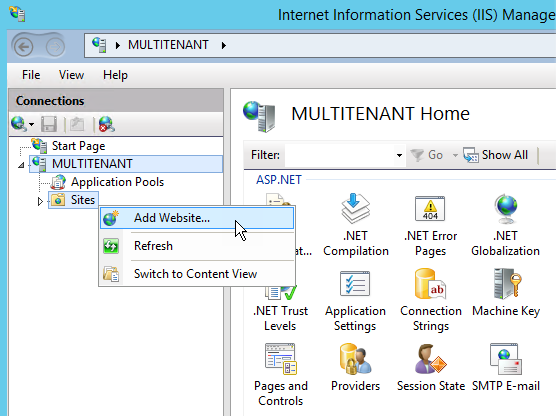Open the SMTP E-mail feature
Viewport: 556px width, 416px height.
[506, 367]
